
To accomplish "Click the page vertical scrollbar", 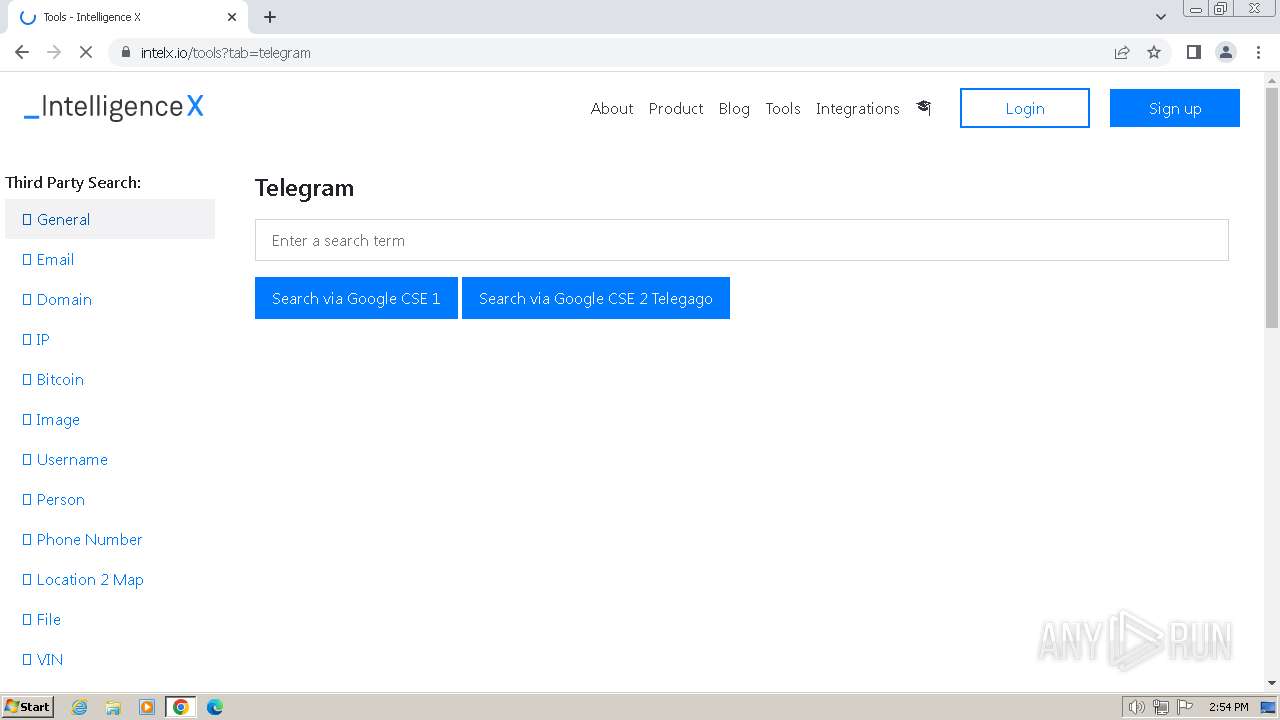I will pyautogui.click(x=1272, y=207).
